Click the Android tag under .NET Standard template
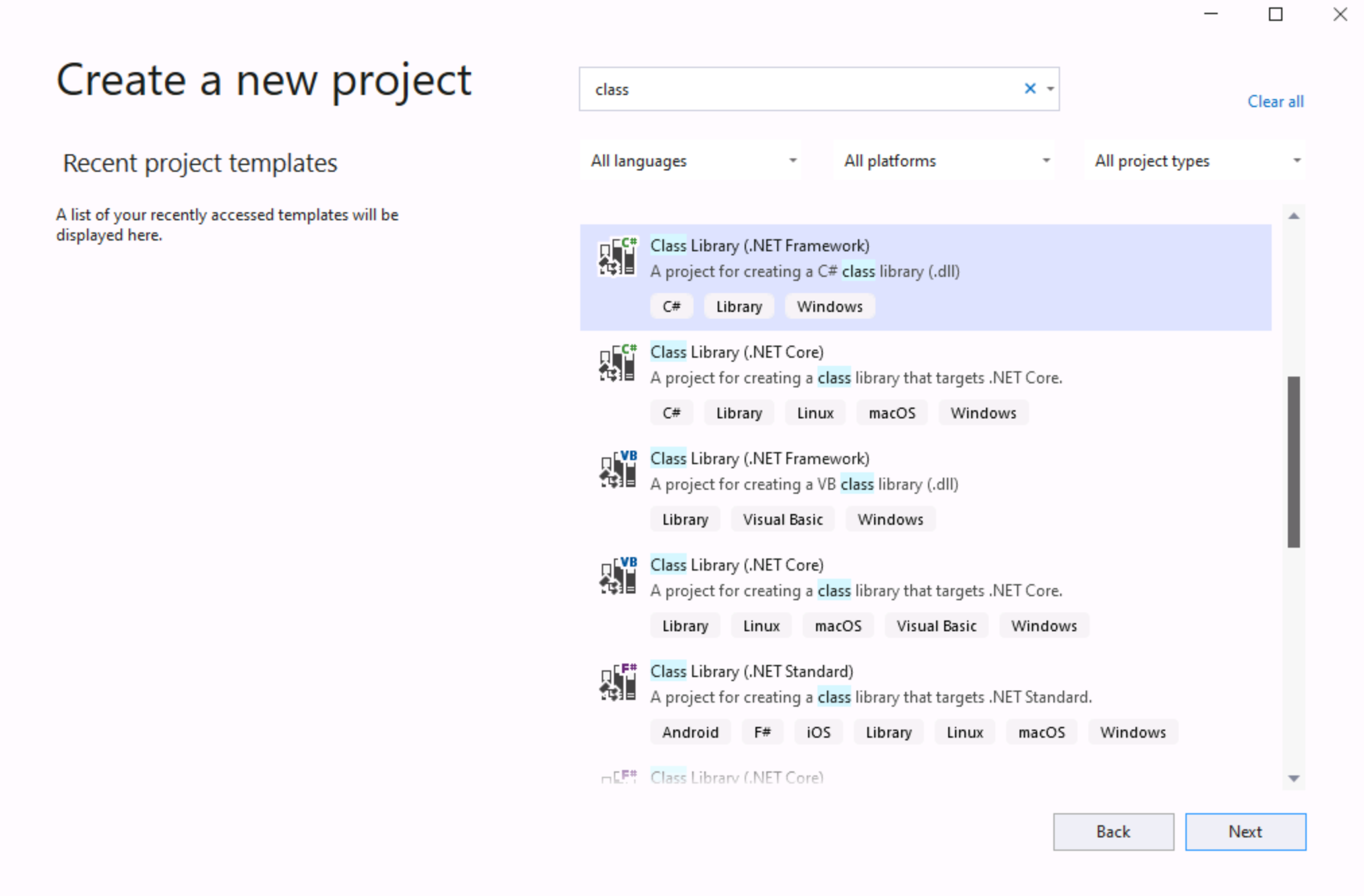Image resolution: width=1364 pixels, height=896 pixels. click(690, 732)
